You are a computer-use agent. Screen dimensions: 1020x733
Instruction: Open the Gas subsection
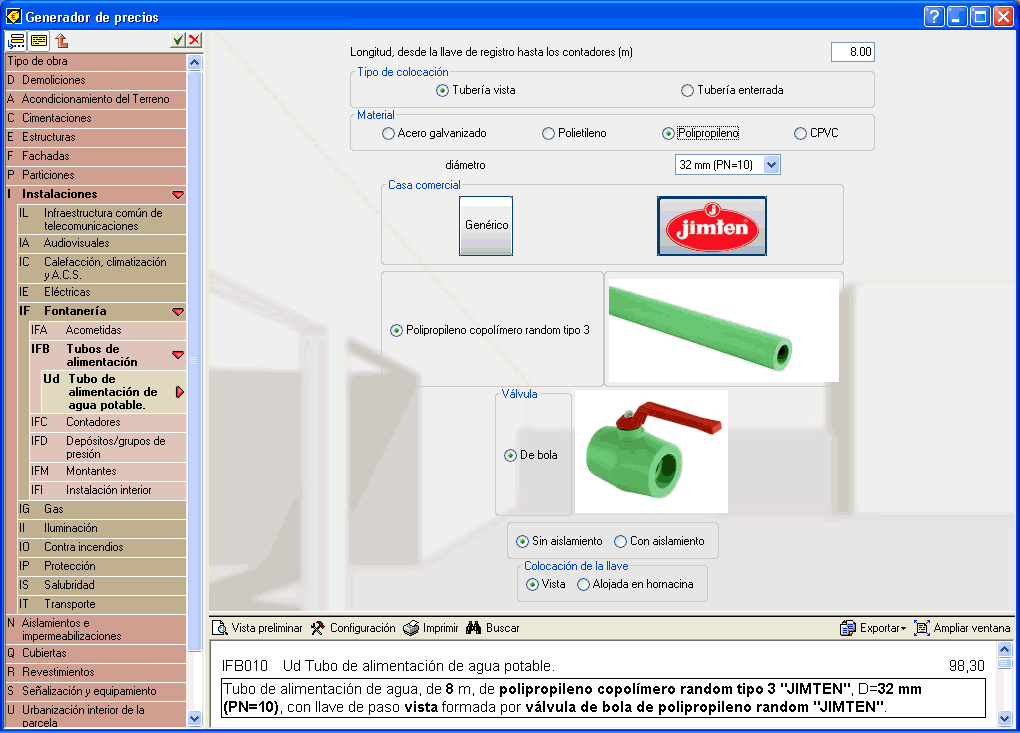(102, 509)
